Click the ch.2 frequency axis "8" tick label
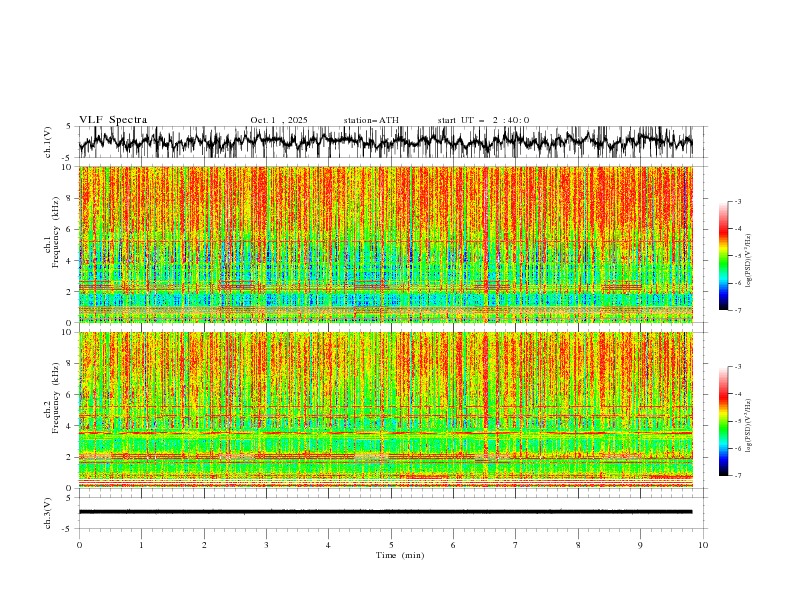The image size is (792, 612). (70, 364)
